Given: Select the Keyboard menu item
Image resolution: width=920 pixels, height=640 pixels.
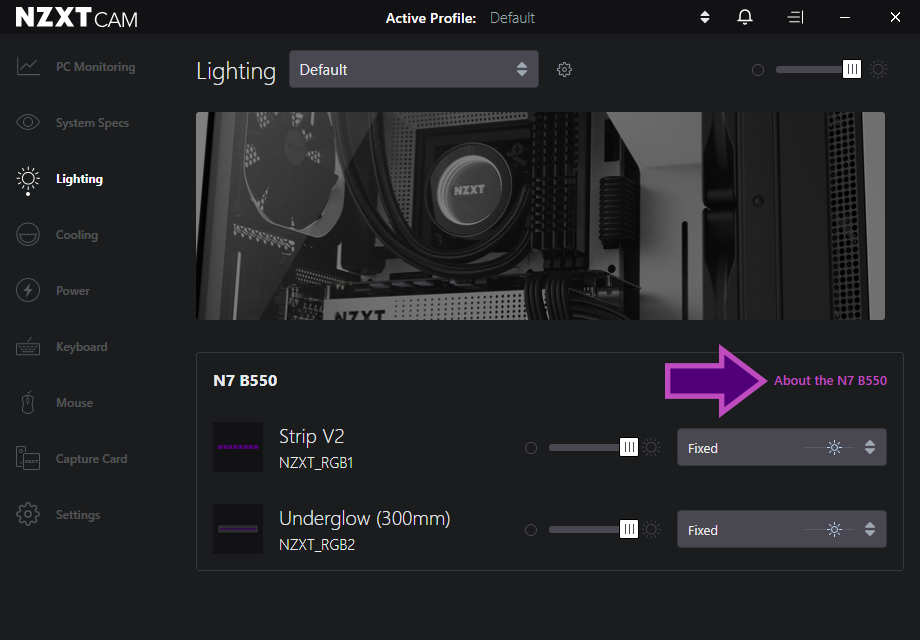Looking at the screenshot, I should (82, 347).
